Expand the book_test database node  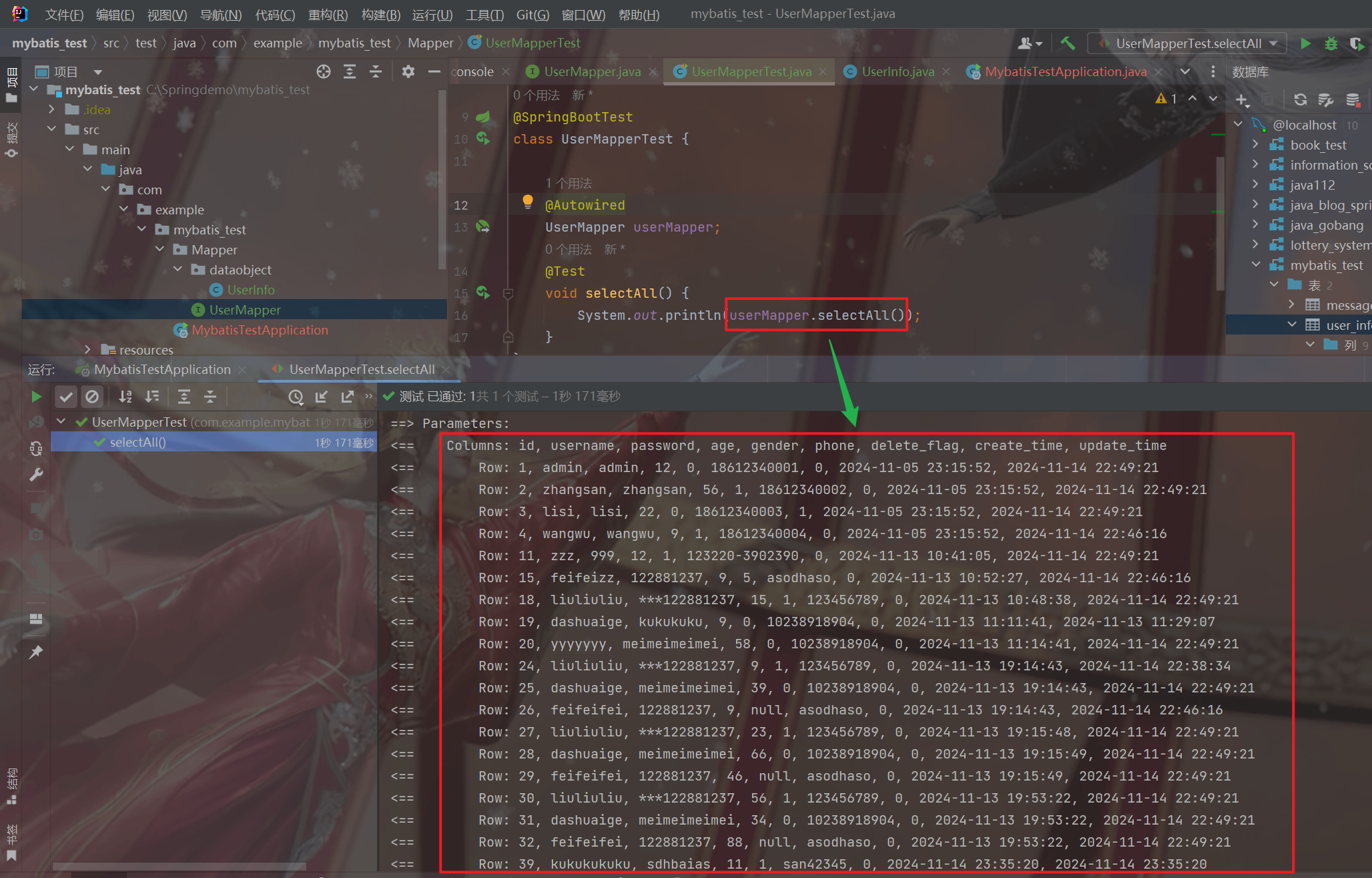tap(1255, 145)
